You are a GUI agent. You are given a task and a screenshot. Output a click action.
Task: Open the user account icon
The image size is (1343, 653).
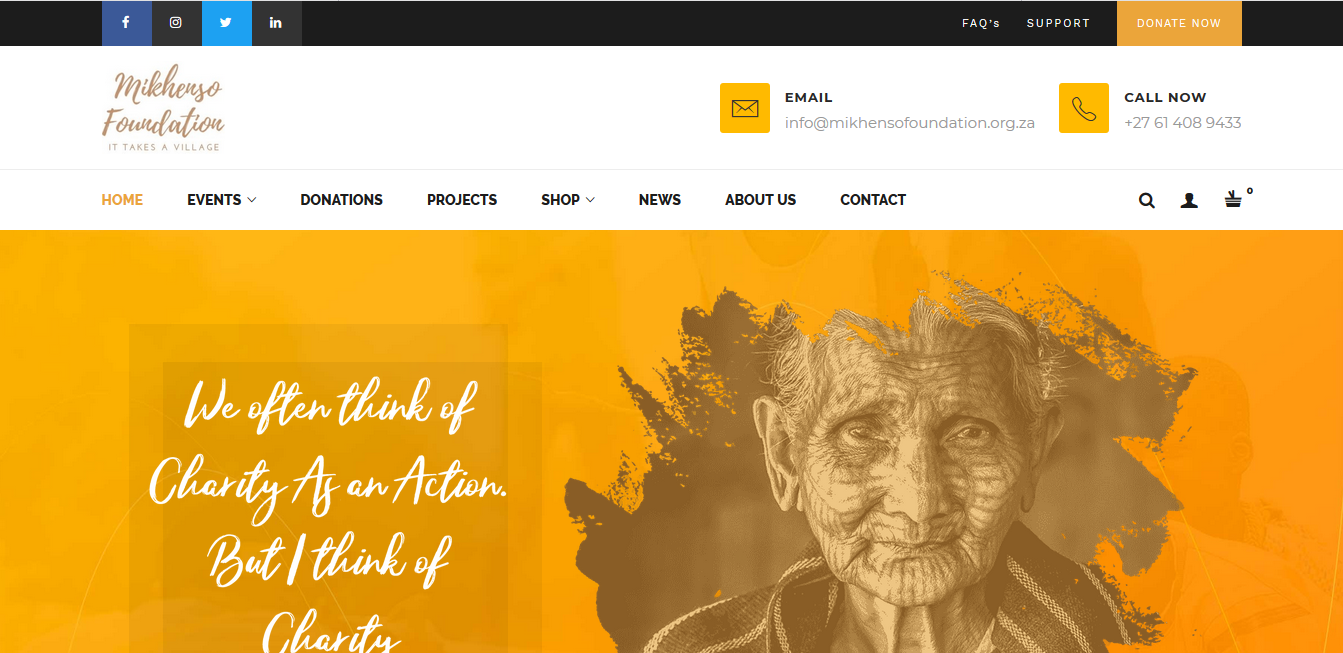pyautogui.click(x=1189, y=200)
